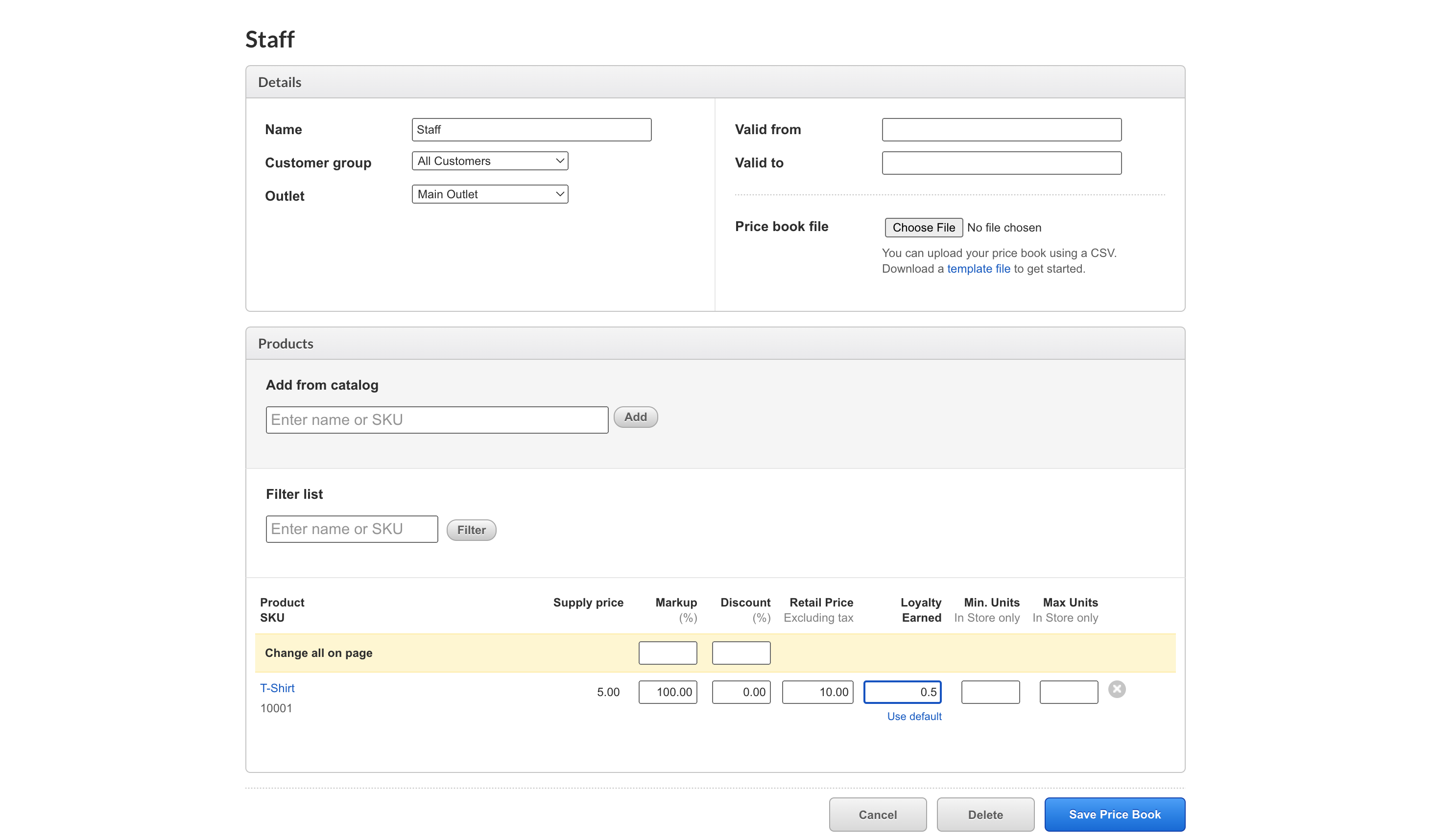The image size is (1434, 840).
Task: Expand the Outlet dropdown
Action: tap(490, 194)
